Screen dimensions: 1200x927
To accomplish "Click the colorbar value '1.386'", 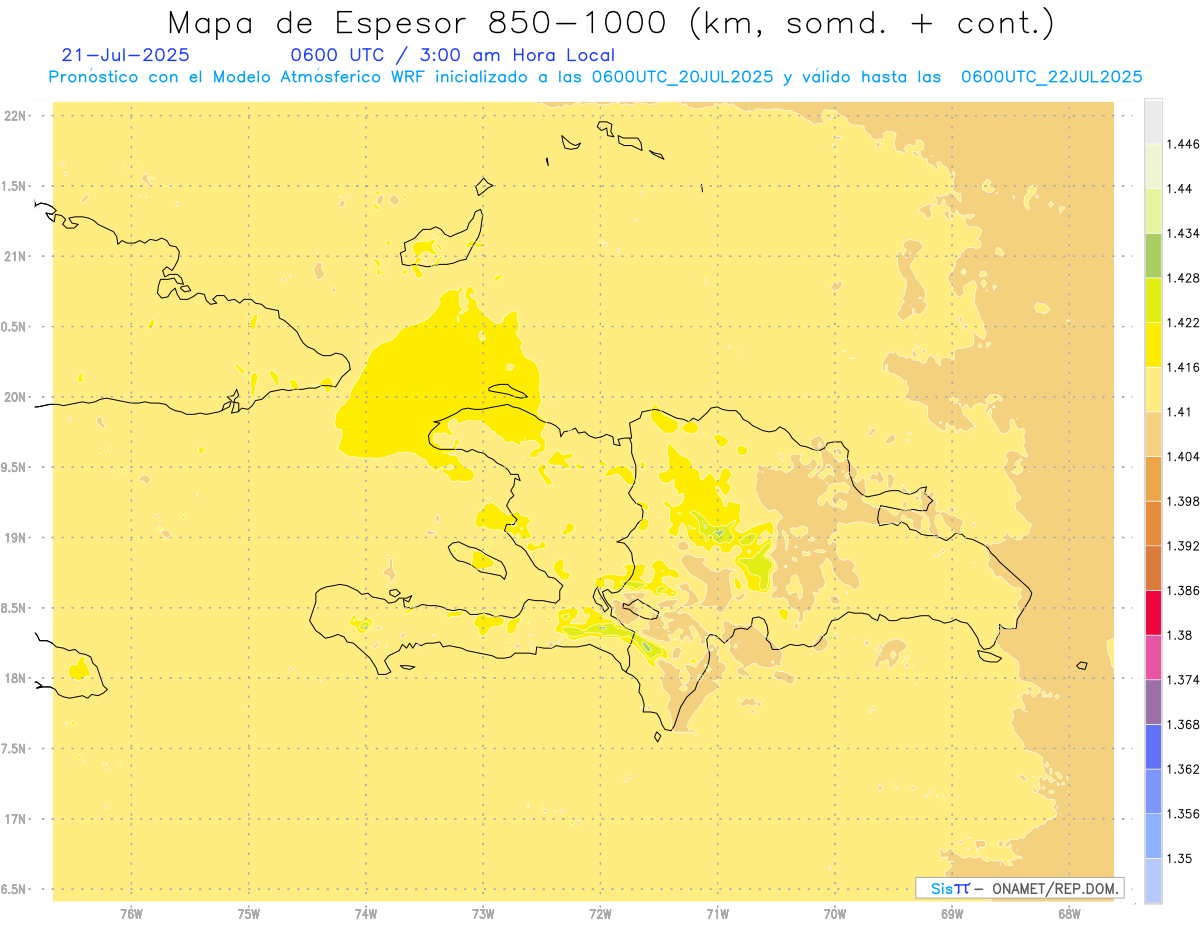I will [1182, 590].
